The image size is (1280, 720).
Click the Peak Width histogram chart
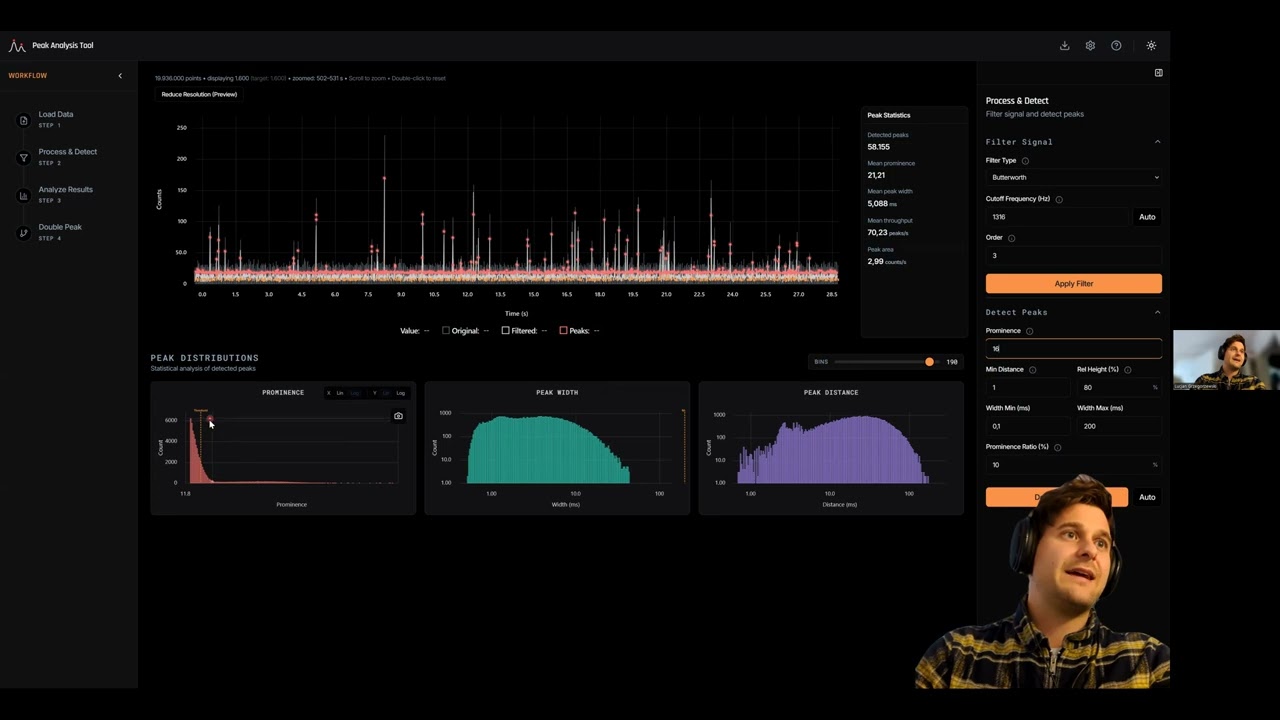point(557,448)
